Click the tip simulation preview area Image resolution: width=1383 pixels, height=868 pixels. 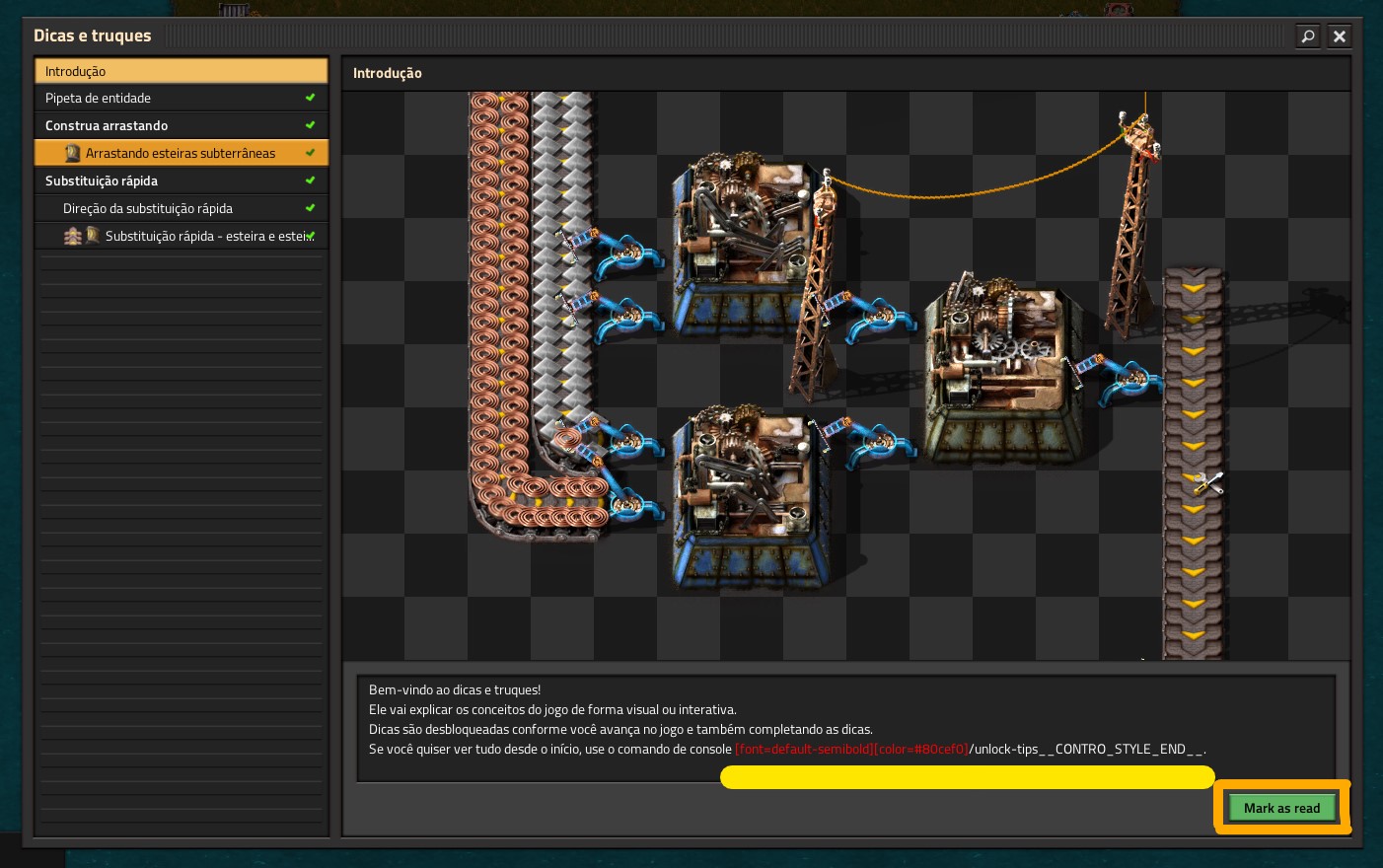click(x=846, y=376)
